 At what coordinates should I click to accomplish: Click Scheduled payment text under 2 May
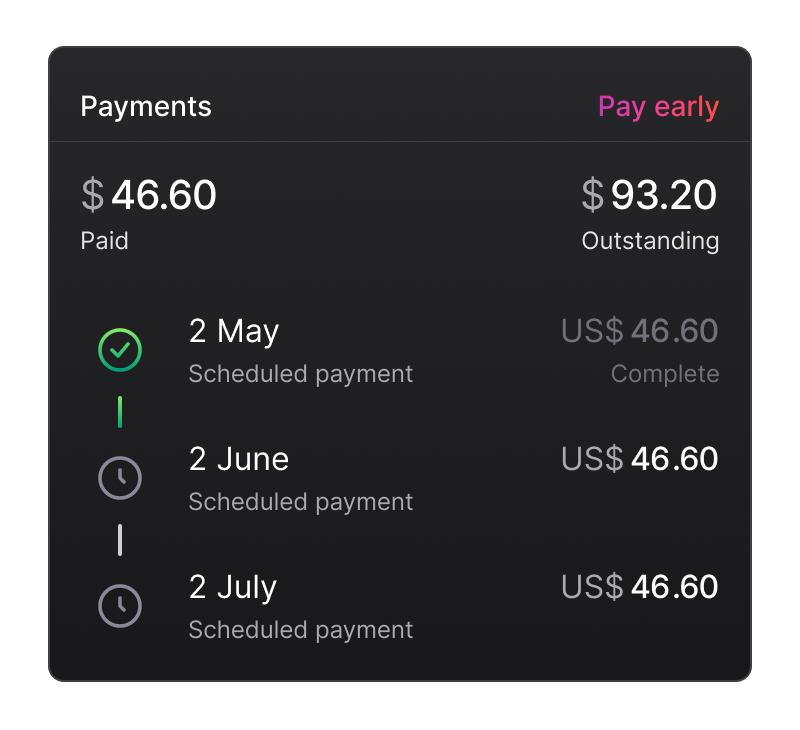coord(301,374)
